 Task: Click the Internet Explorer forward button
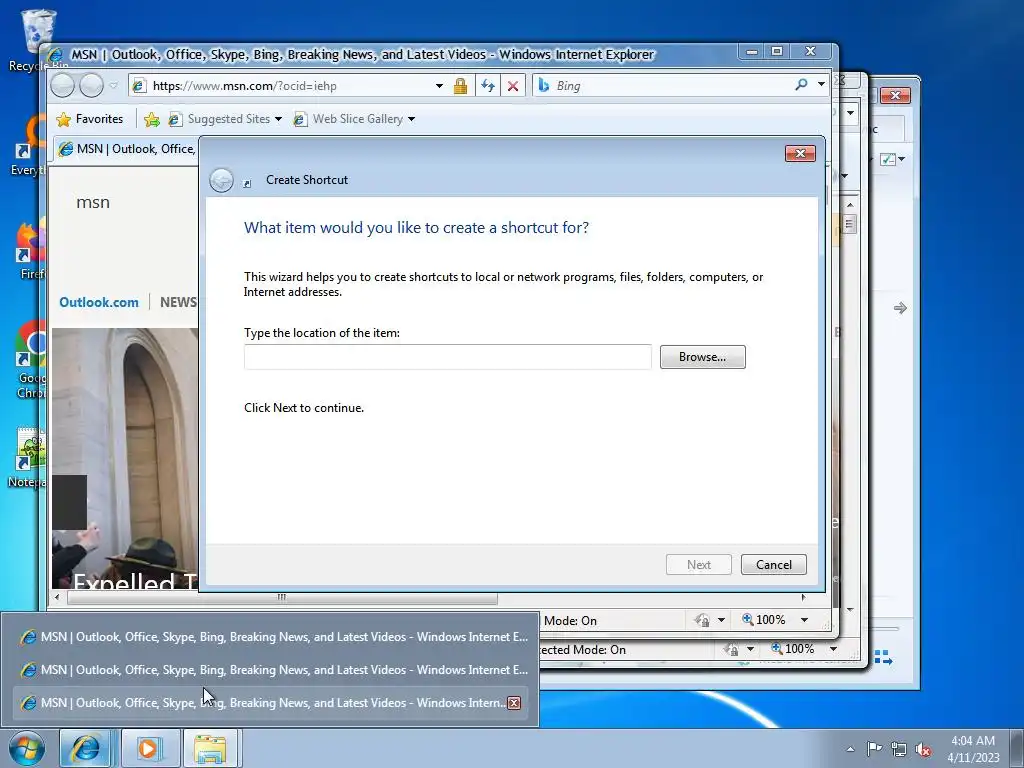91,86
